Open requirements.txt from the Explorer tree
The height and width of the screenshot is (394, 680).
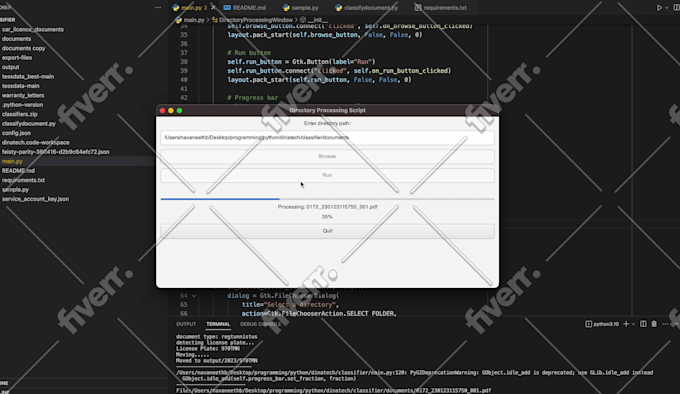(23, 180)
